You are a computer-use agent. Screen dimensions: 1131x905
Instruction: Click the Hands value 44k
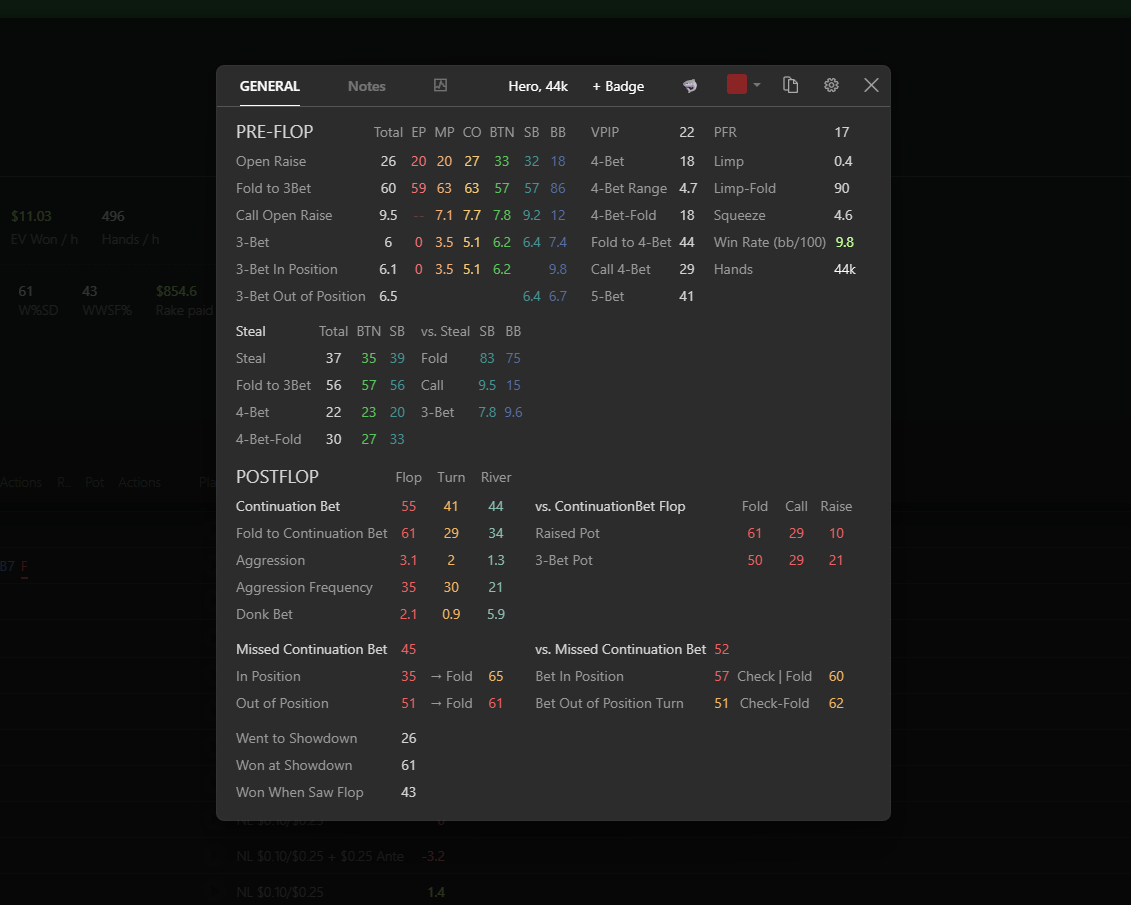(x=845, y=270)
